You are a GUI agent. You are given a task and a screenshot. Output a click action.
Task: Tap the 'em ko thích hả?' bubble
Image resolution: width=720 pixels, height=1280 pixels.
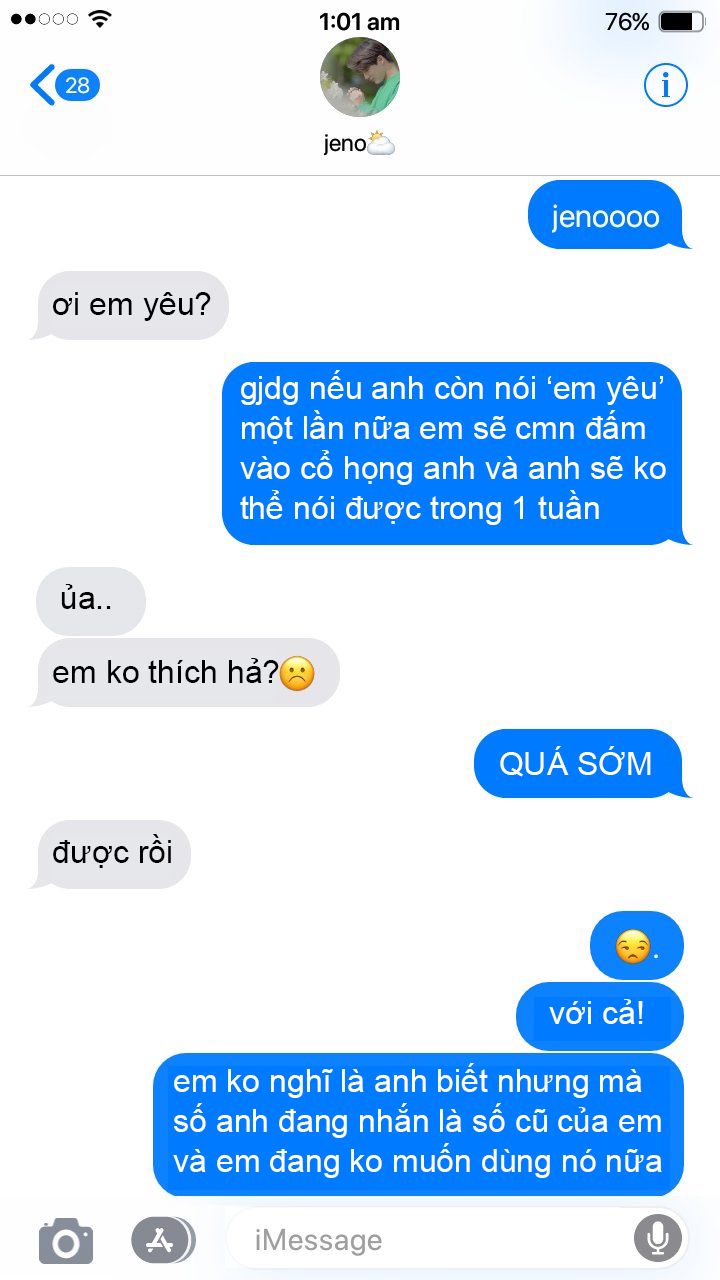[x=186, y=672]
